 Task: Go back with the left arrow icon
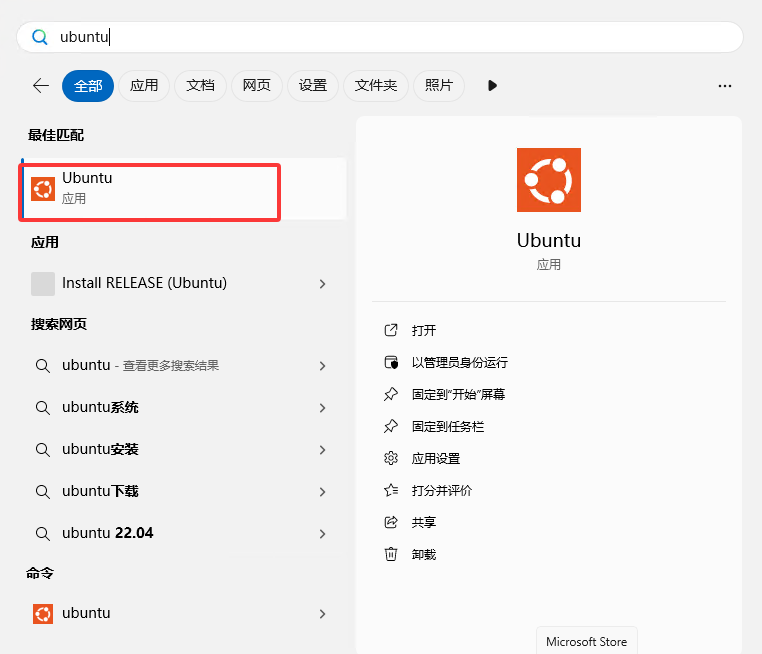[x=41, y=86]
